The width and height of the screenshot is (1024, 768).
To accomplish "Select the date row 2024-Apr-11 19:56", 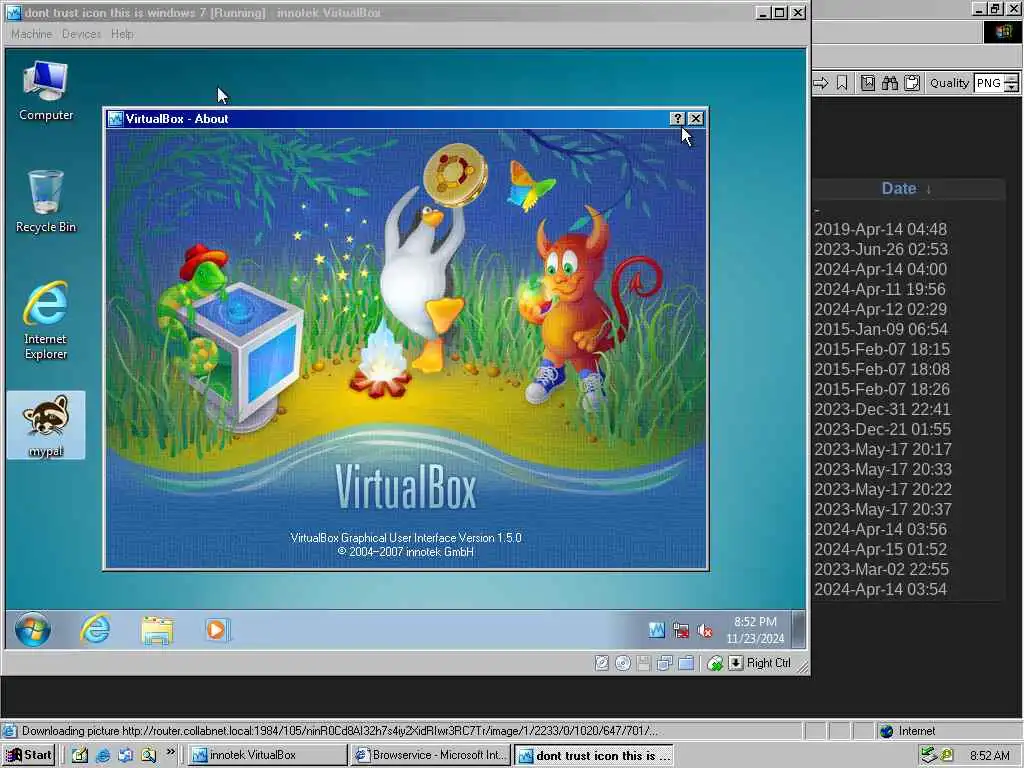I will pos(880,289).
